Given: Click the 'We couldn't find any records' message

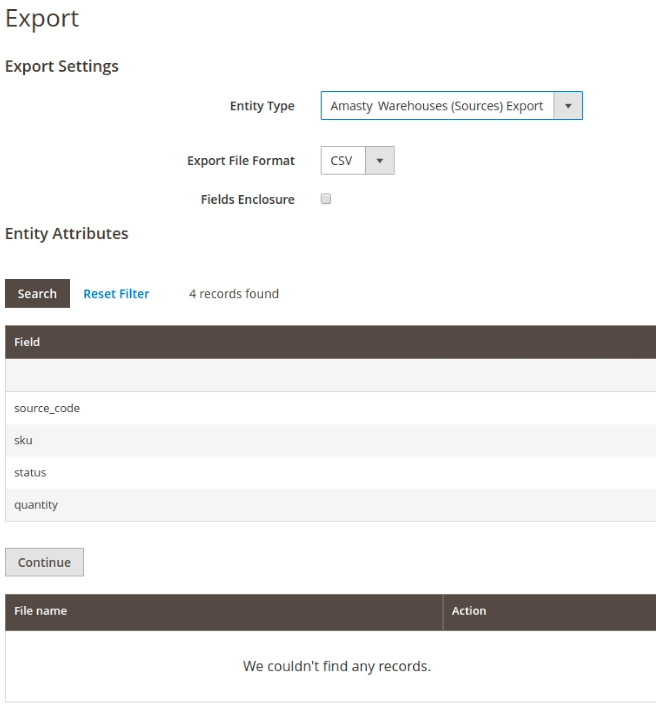Looking at the screenshot, I should click(x=337, y=667).
